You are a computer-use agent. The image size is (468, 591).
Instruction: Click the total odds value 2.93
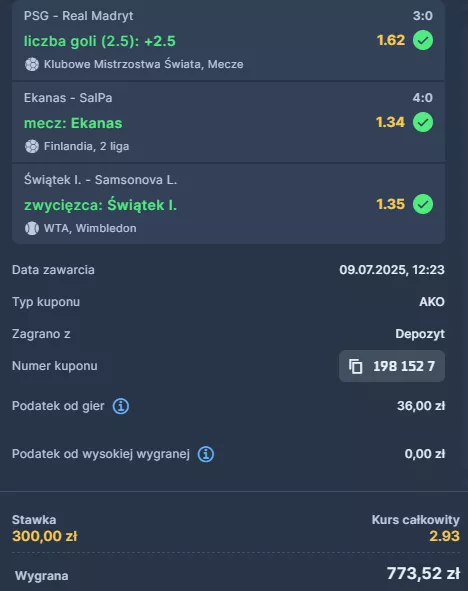click(444, 536)
